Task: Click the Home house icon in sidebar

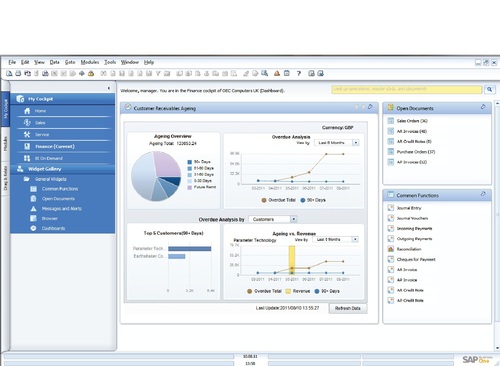Action: pyautogui.click(x=27, y=111)
